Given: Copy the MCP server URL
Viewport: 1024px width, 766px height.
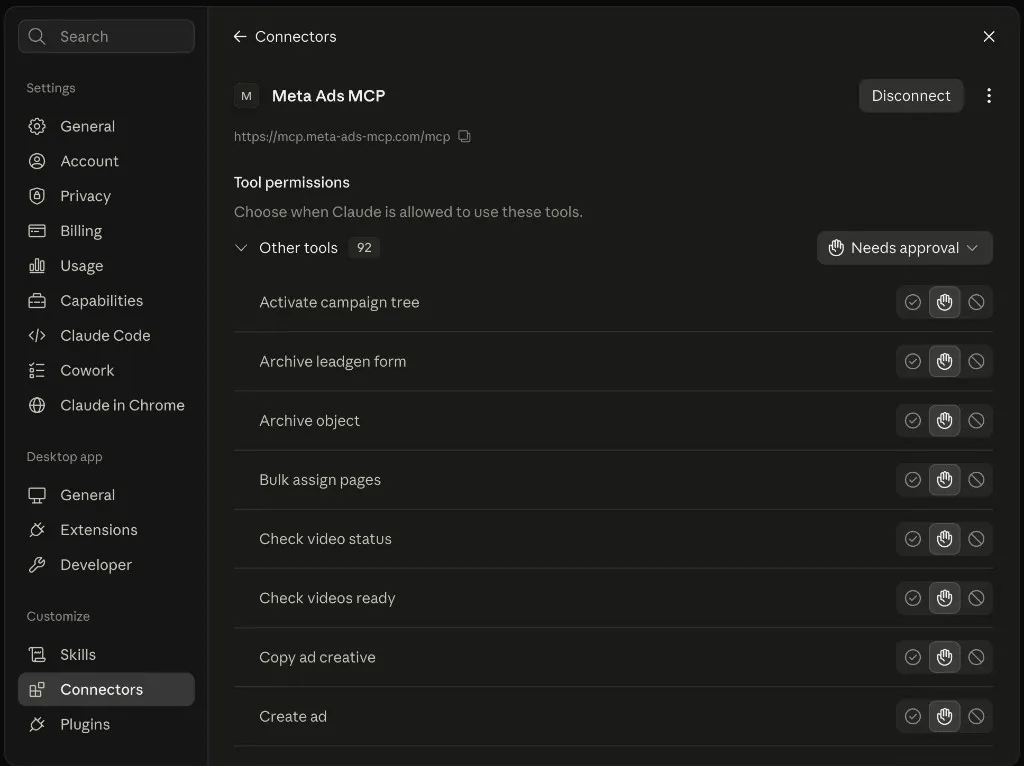Looking at the screenshot, I should (464, 136).
